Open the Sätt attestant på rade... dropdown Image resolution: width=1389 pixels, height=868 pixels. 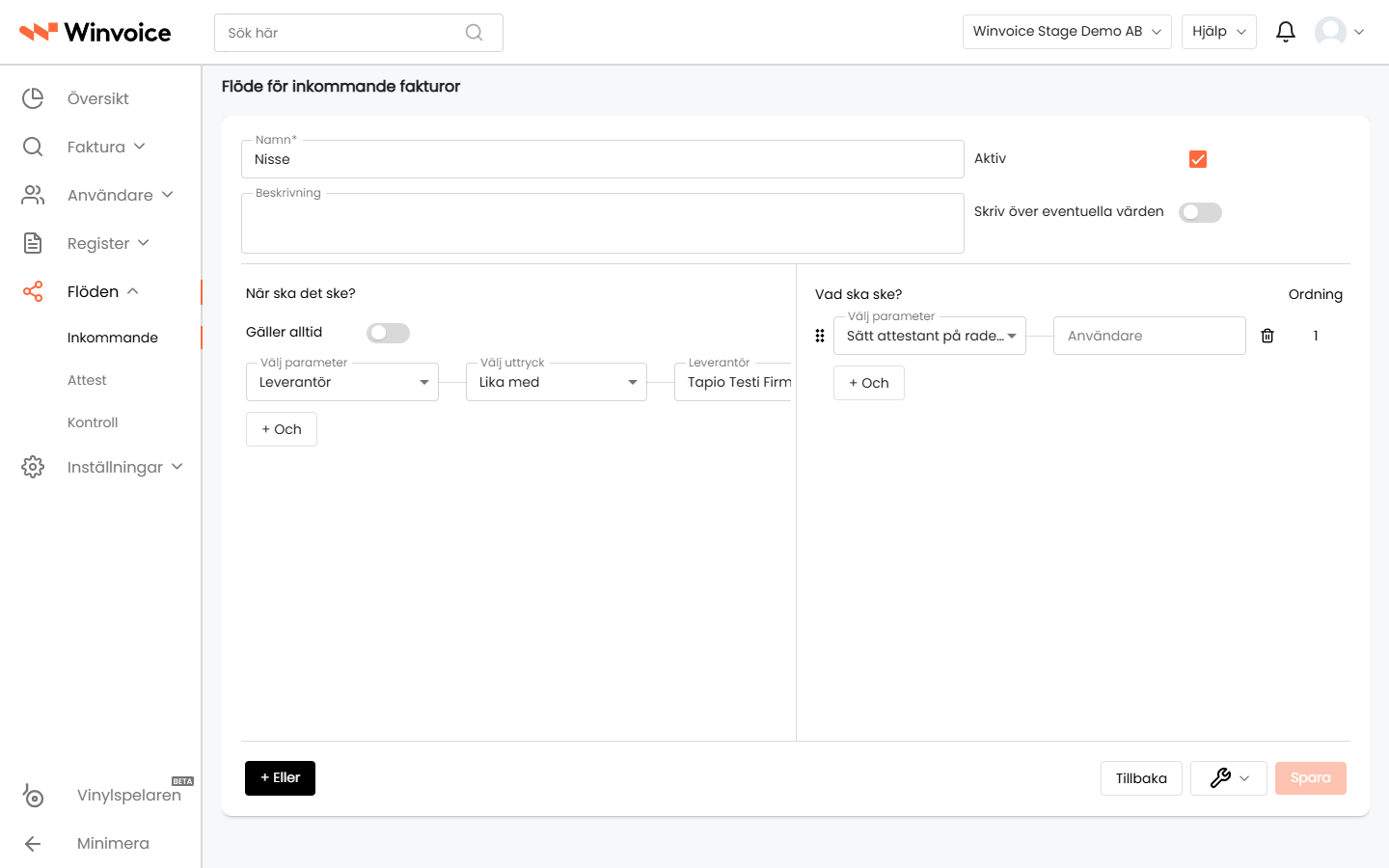click(x=930, y=336)
